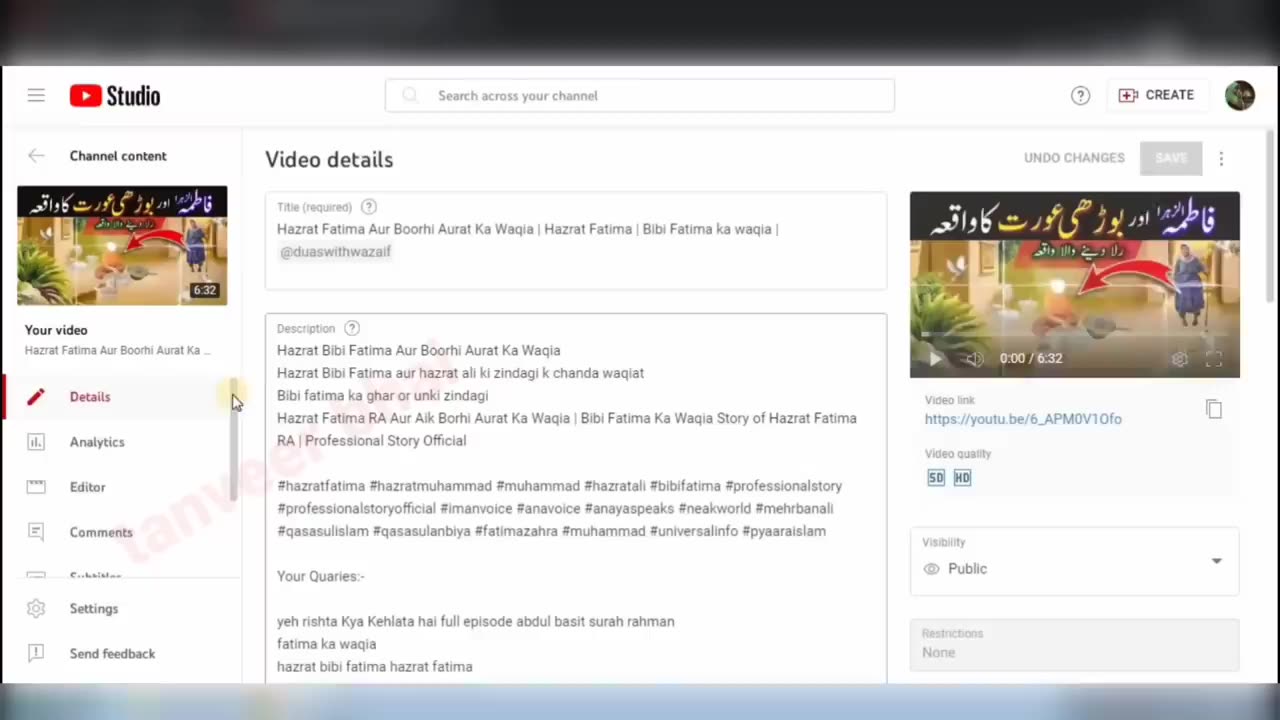Screen dimensions: 1280x720
Task: Click in the Title text field
Action: pos(576,241)
